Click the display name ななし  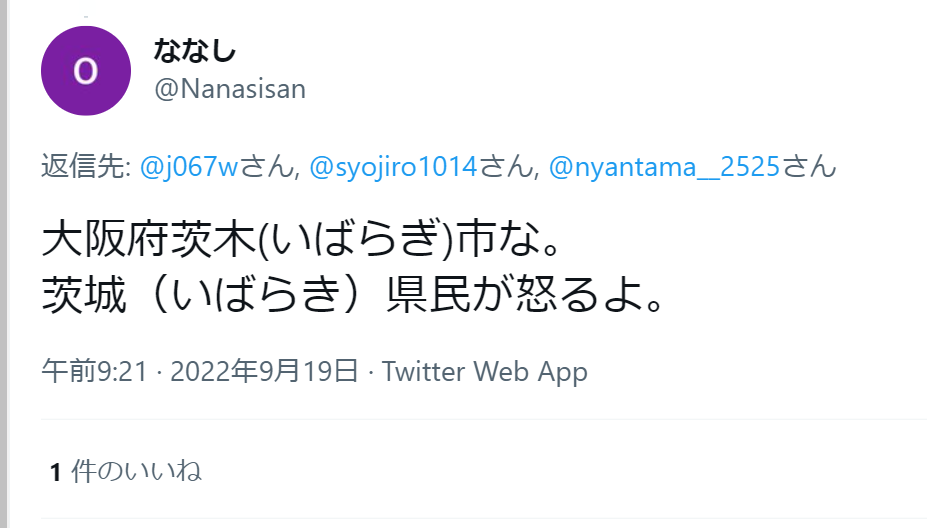[195, 50]
